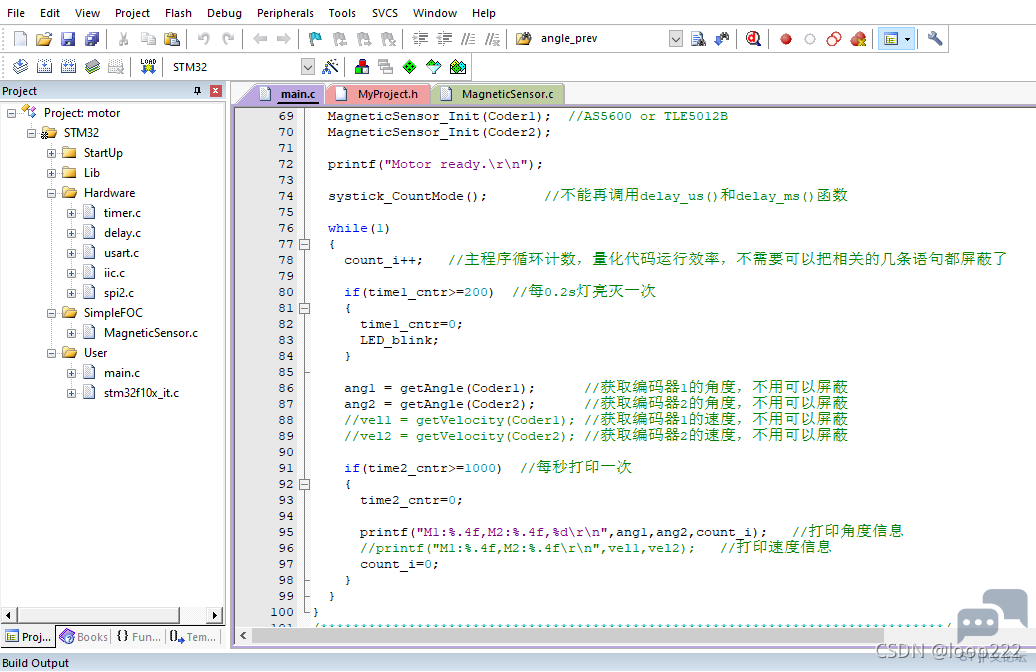Insert breakpoint using red dot icon

tap(786, 39)
